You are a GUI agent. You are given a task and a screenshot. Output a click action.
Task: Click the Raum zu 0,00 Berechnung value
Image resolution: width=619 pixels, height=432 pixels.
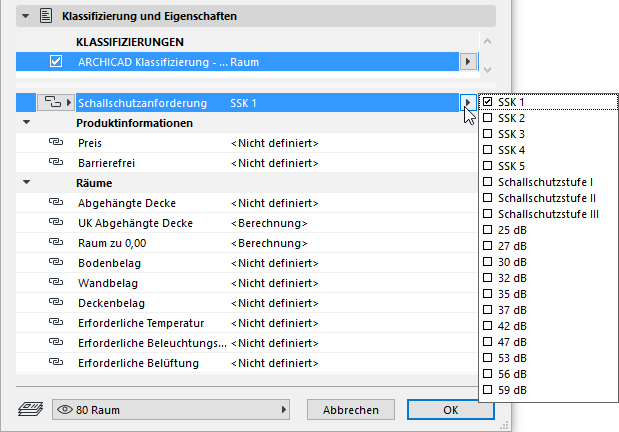[270, 243]
